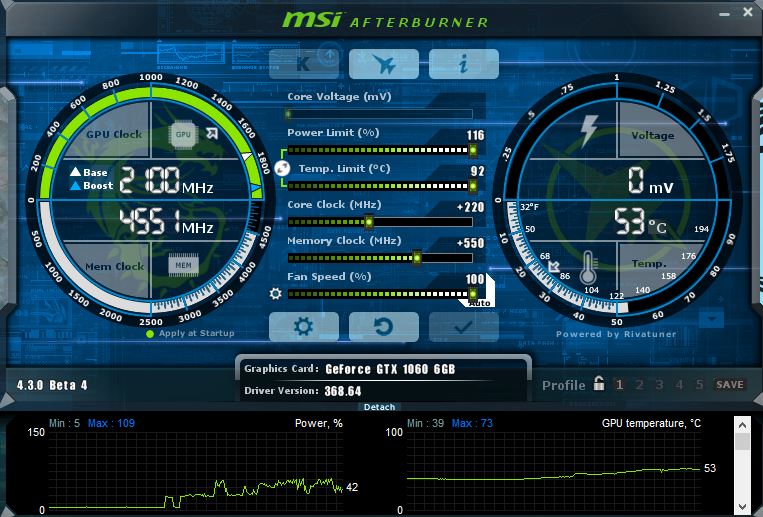Click the 4551 MHz memory clock reading

click(x=166, y=222)
